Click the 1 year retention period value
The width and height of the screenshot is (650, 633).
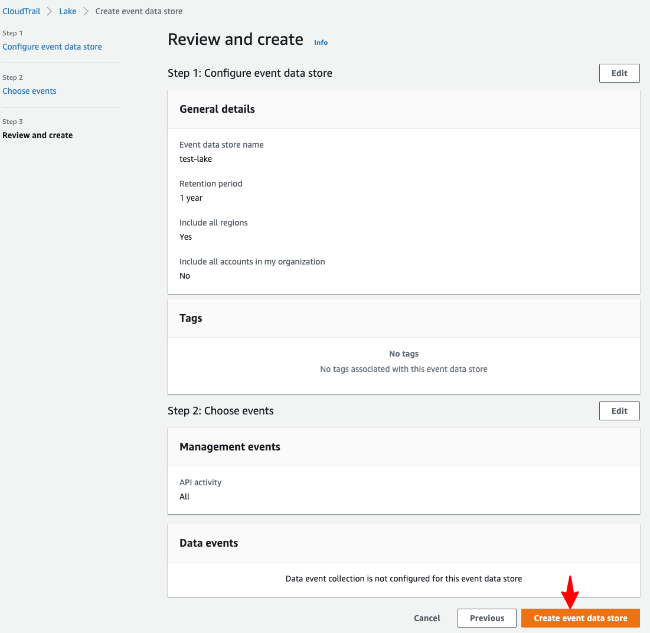coord(191,198)
